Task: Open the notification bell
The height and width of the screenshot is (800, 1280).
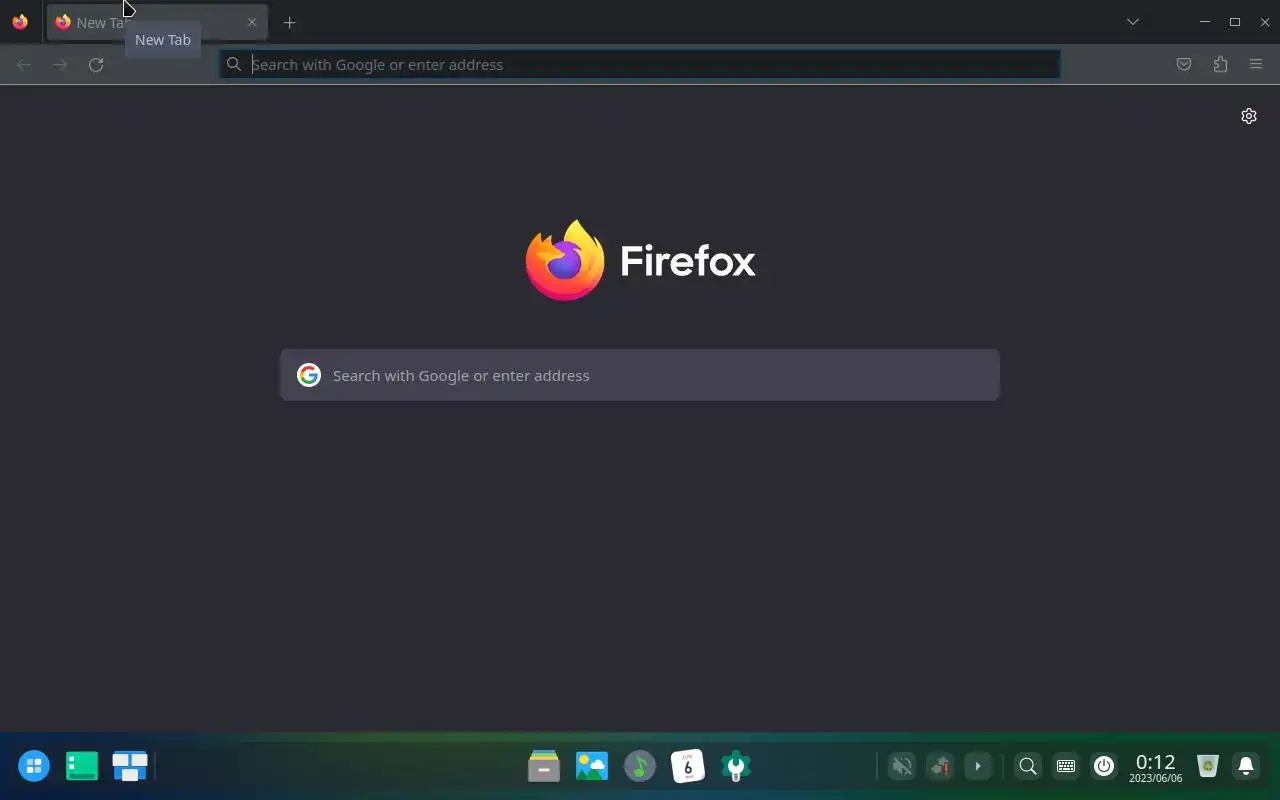Action: click(1246, 766)
